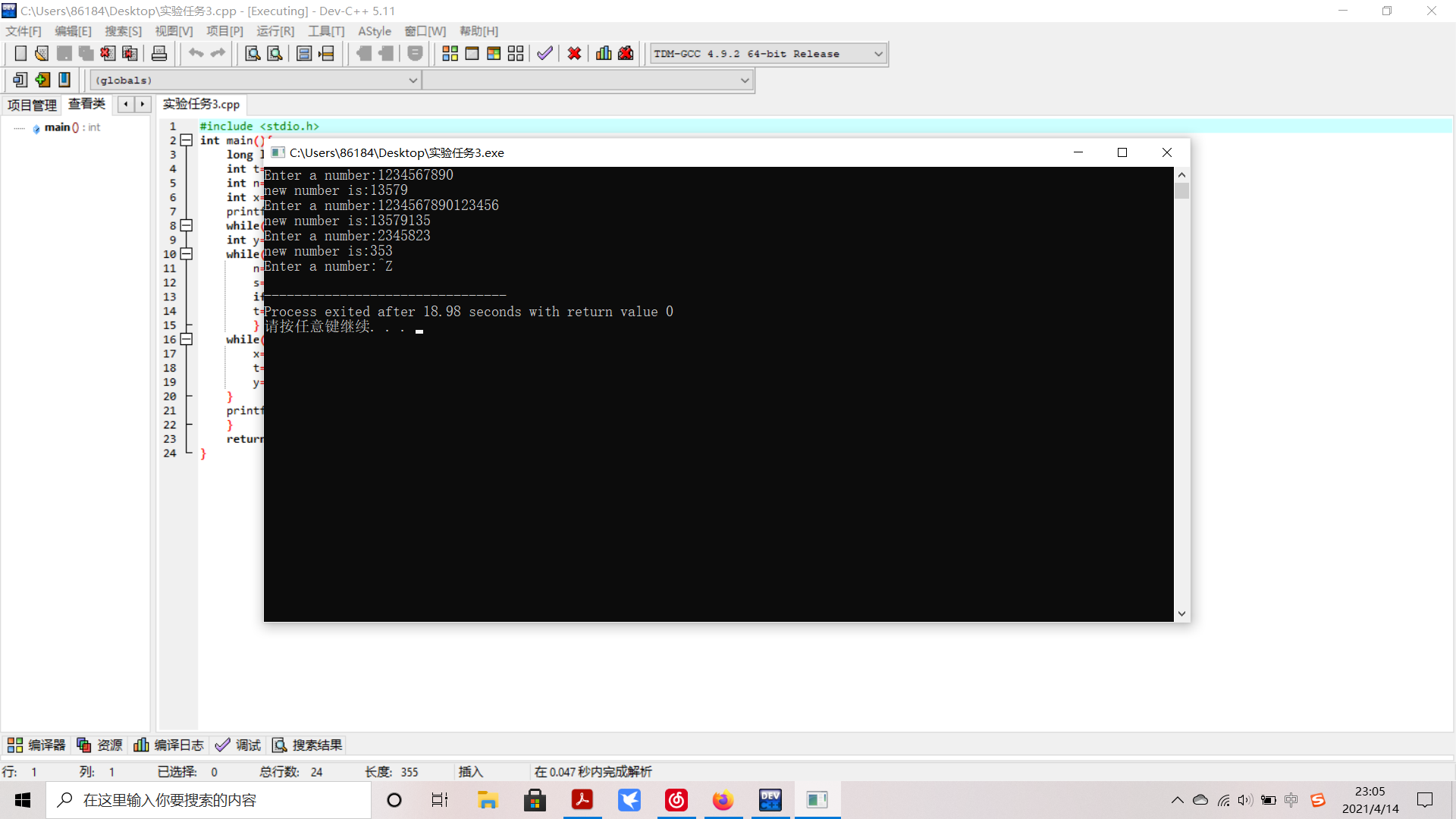Click the red X Stop Execution icon
The image size is (1456, 819).
coord(574,54)
